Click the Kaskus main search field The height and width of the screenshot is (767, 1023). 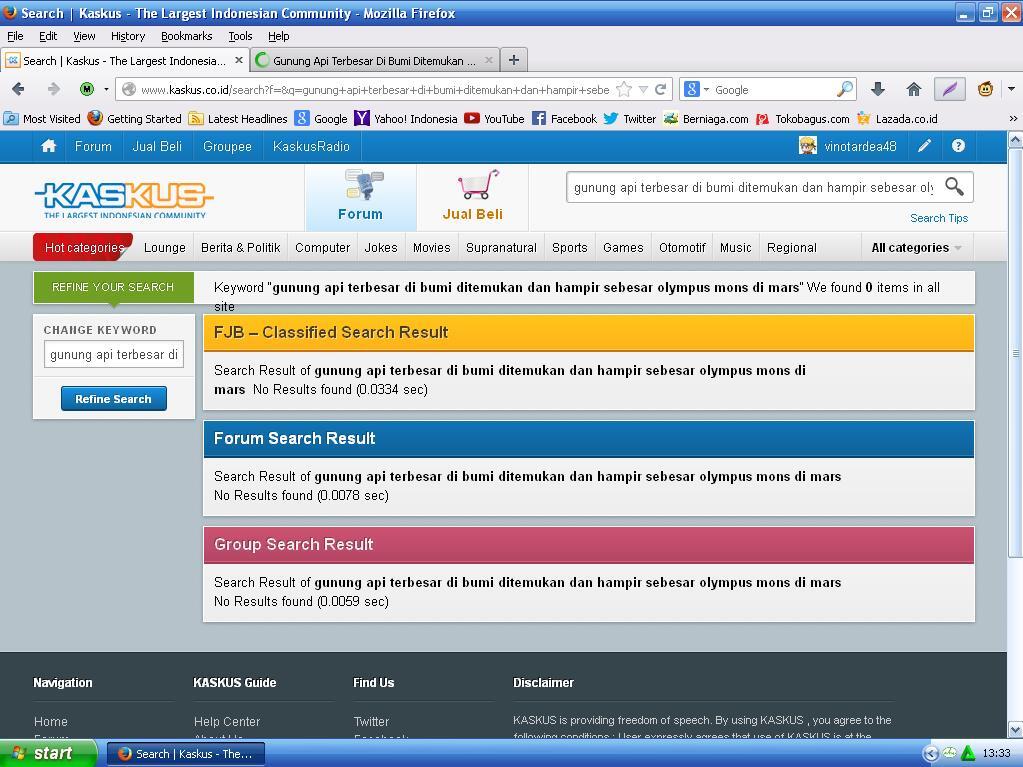point(753,187)
